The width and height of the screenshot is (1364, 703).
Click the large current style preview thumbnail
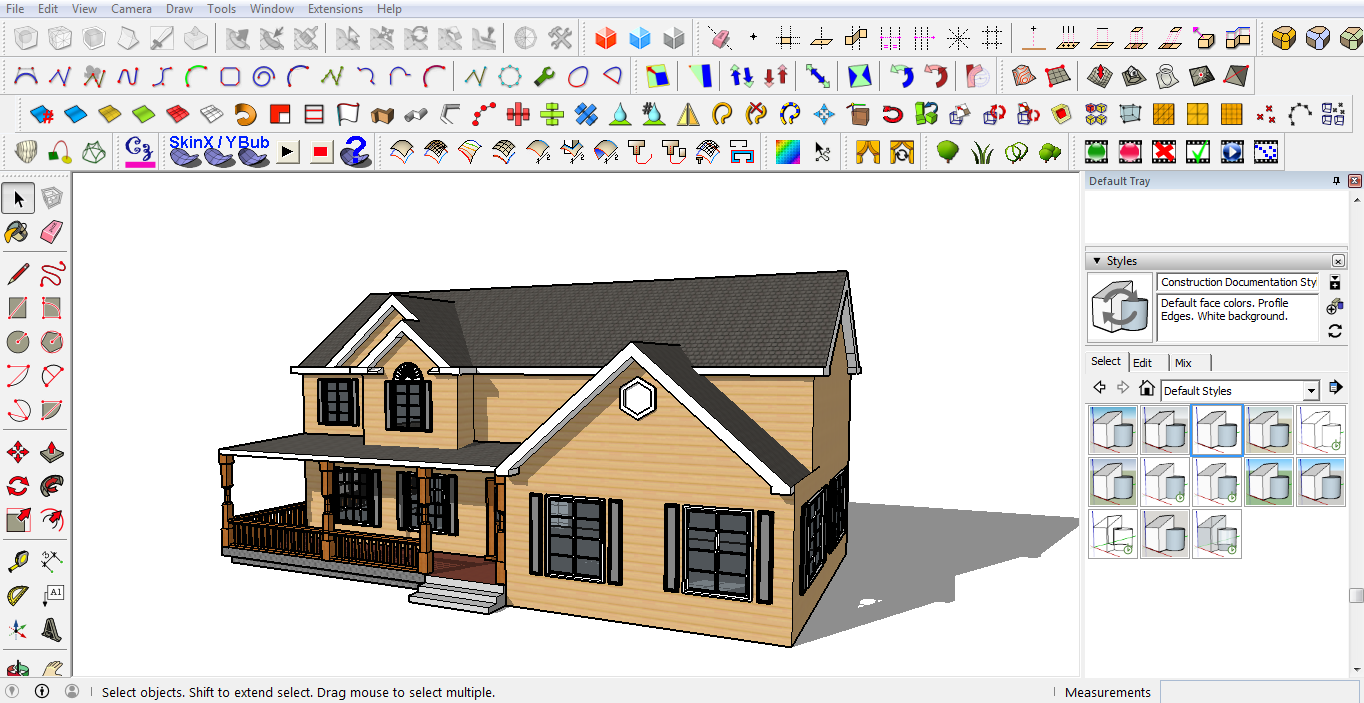1120,308
